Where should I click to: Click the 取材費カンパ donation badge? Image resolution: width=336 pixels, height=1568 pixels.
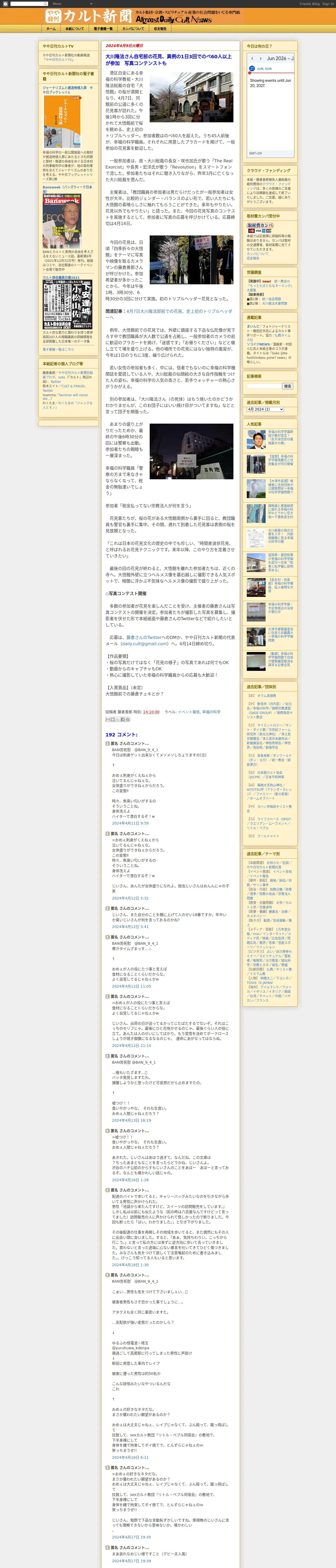[260, 225]
